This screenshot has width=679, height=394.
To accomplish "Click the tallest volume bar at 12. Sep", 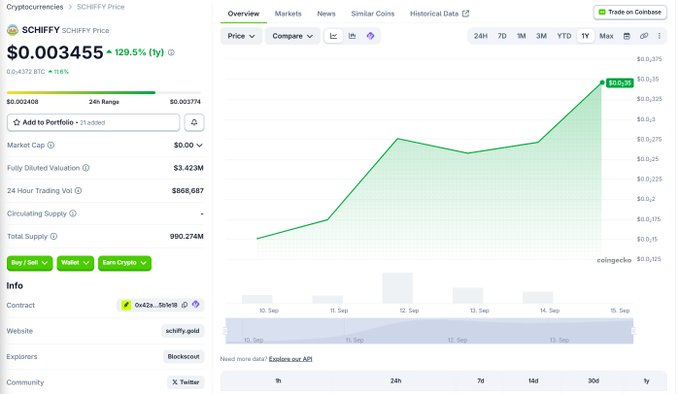I will pos(398,287).
